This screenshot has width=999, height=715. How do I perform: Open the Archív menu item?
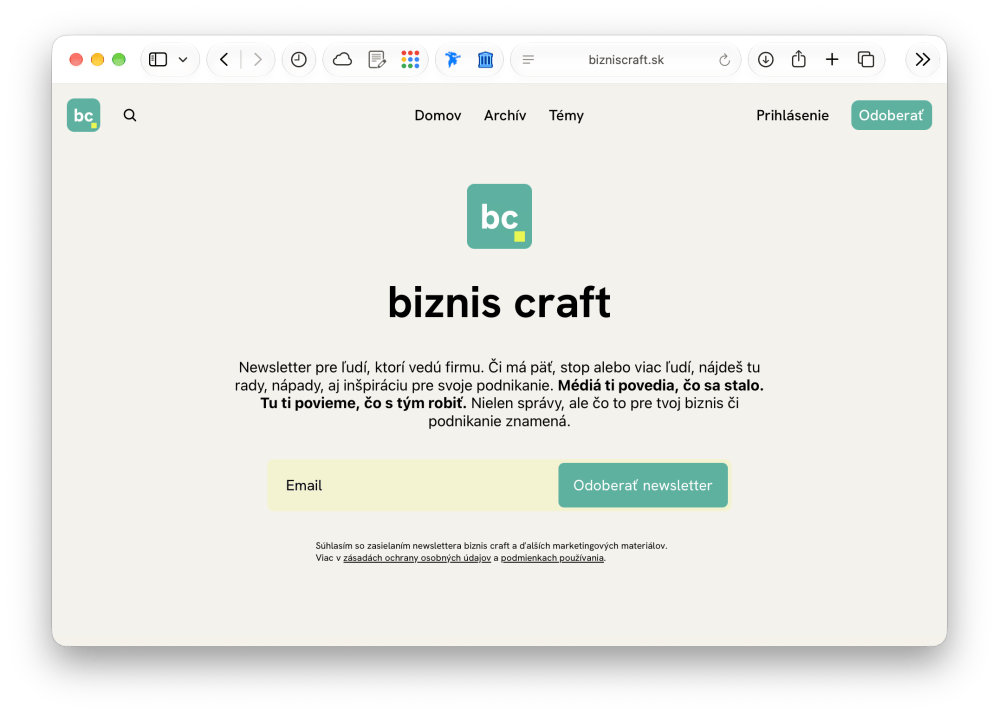[x=505, y=115]
